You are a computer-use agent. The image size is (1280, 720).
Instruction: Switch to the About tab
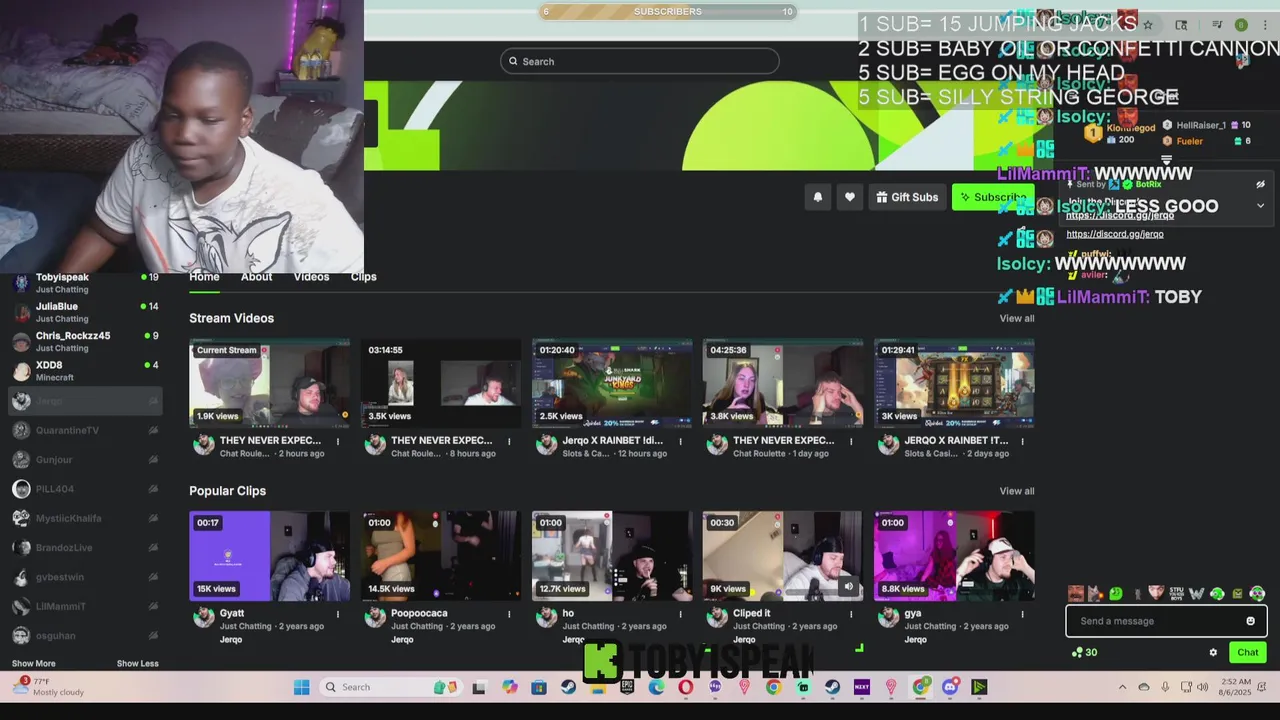[256, 277]
